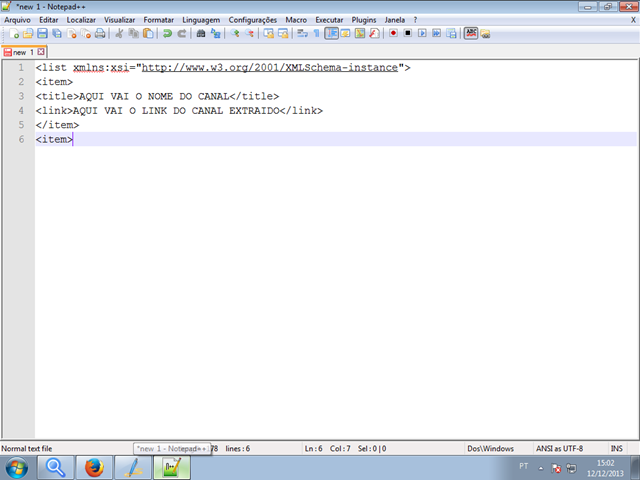Click Synchronize vertical scrolling icon
The height and width of the screenshot is (480, 640).
point(268,33)
